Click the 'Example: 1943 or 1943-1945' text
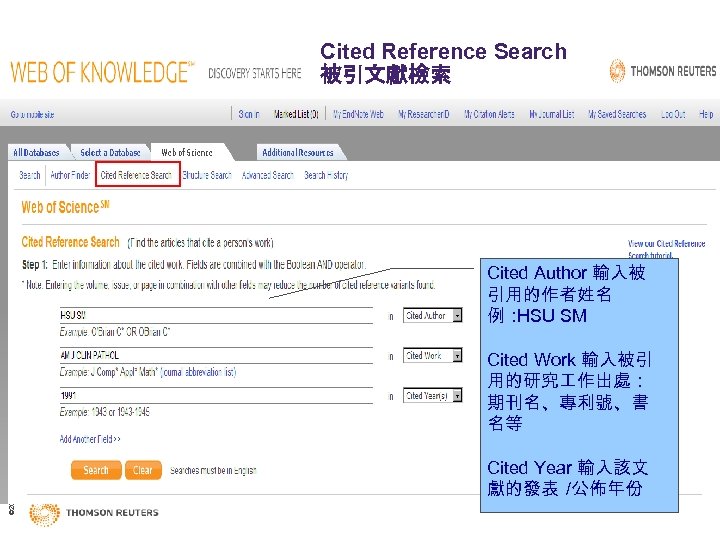Screen dimensions: 720x540 coord(104,412)
